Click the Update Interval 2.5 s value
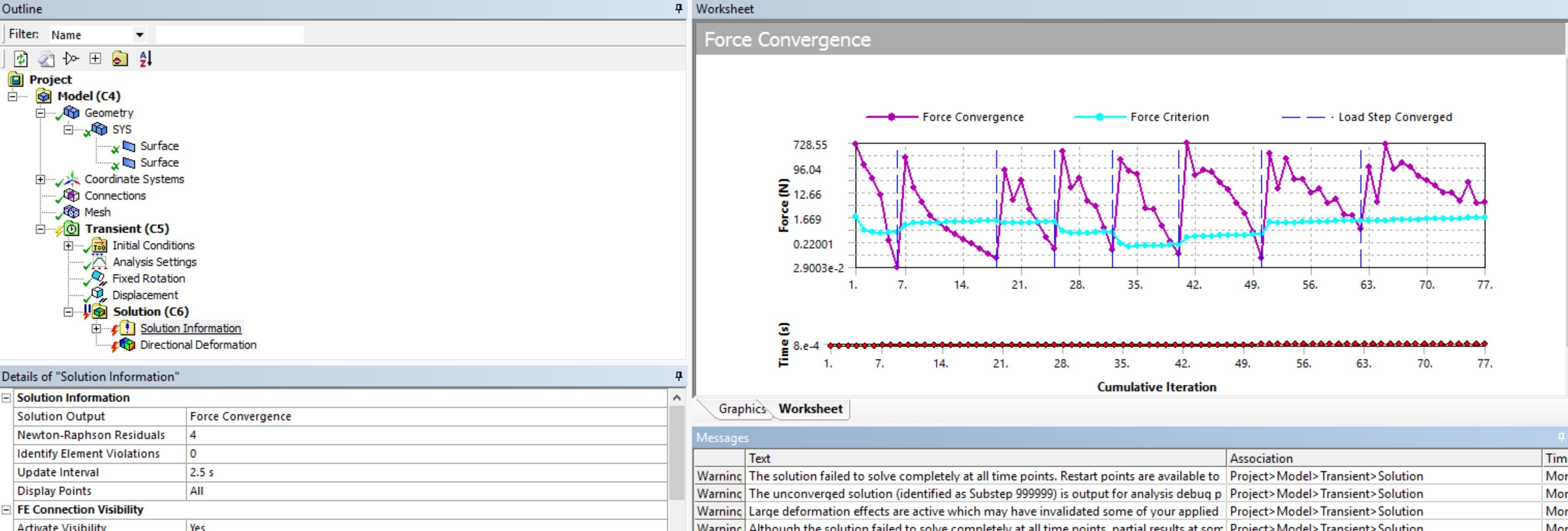 (427, 472)
